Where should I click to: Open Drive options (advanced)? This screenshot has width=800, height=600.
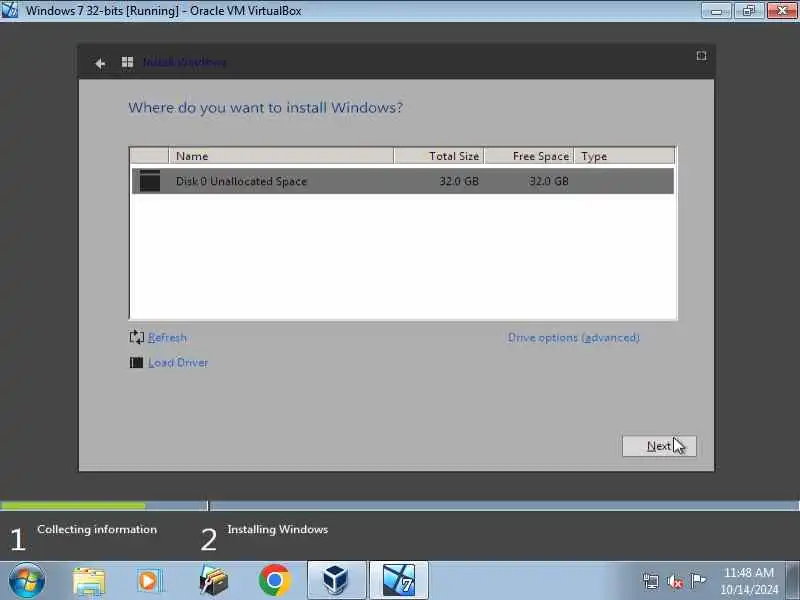click(573, 338)
